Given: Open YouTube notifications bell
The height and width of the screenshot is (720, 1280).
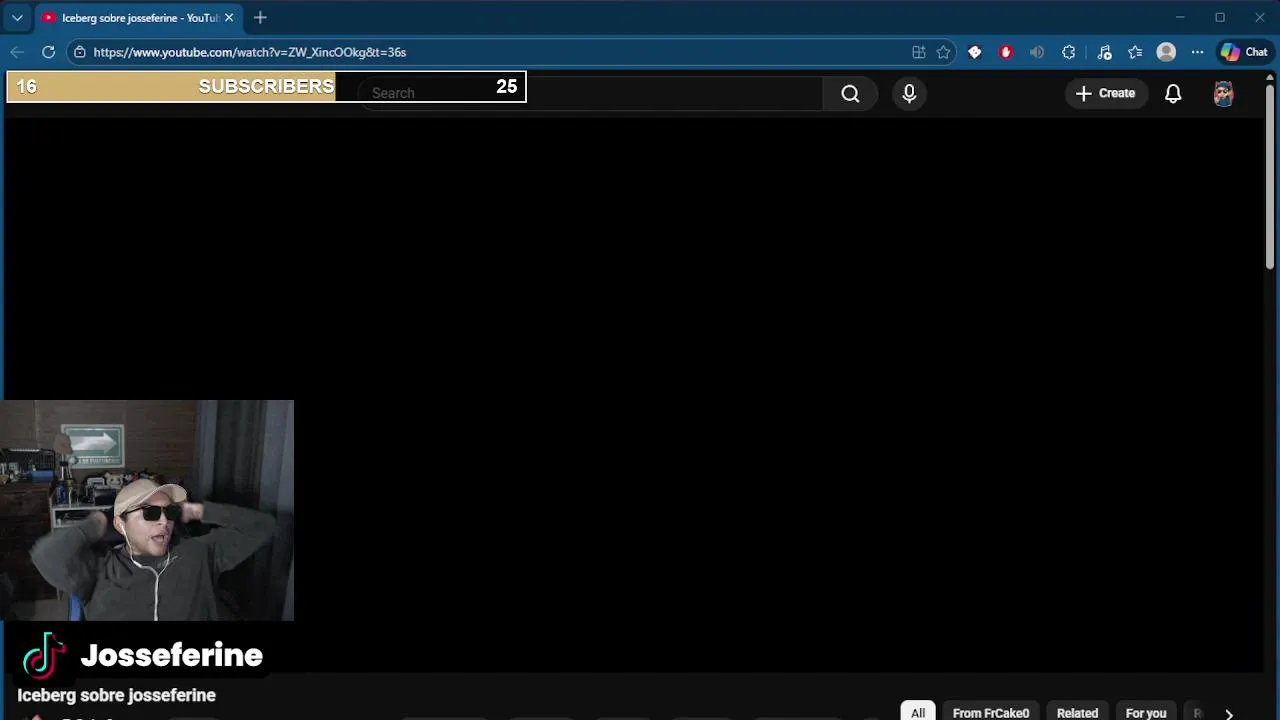Looking at the screenshot, I should [x=1173, y=93].
